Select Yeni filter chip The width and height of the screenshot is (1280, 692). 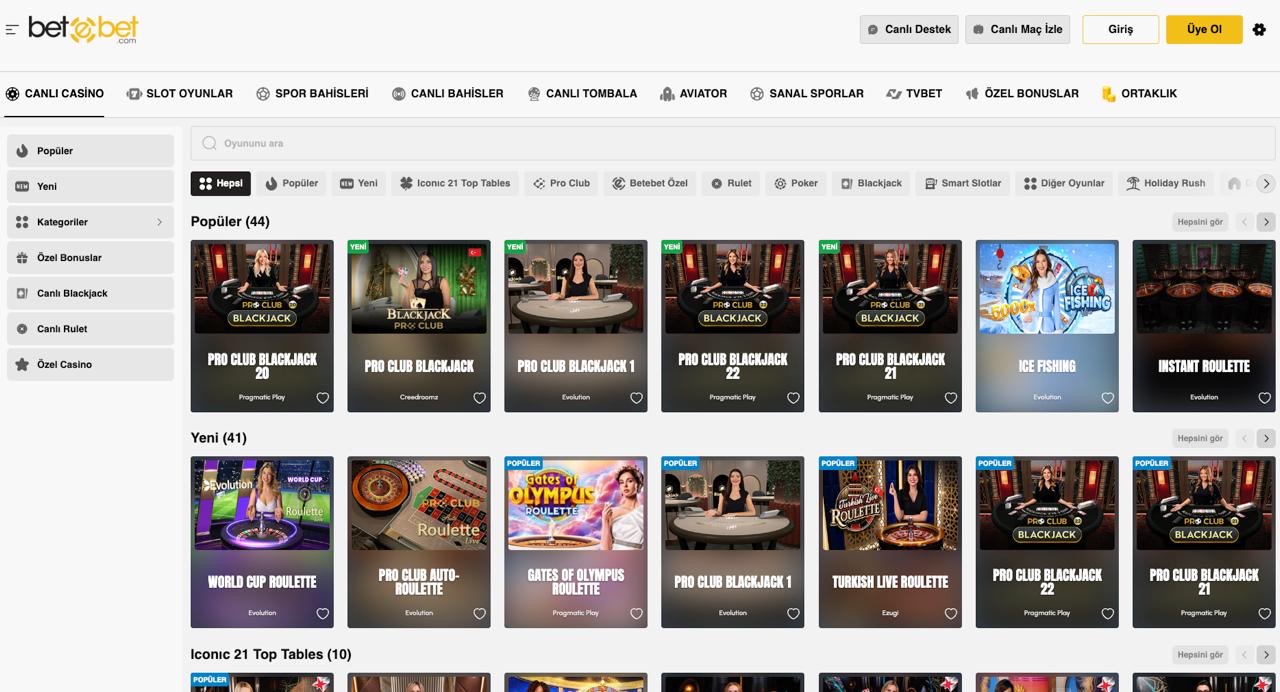(x=359, y=184)
